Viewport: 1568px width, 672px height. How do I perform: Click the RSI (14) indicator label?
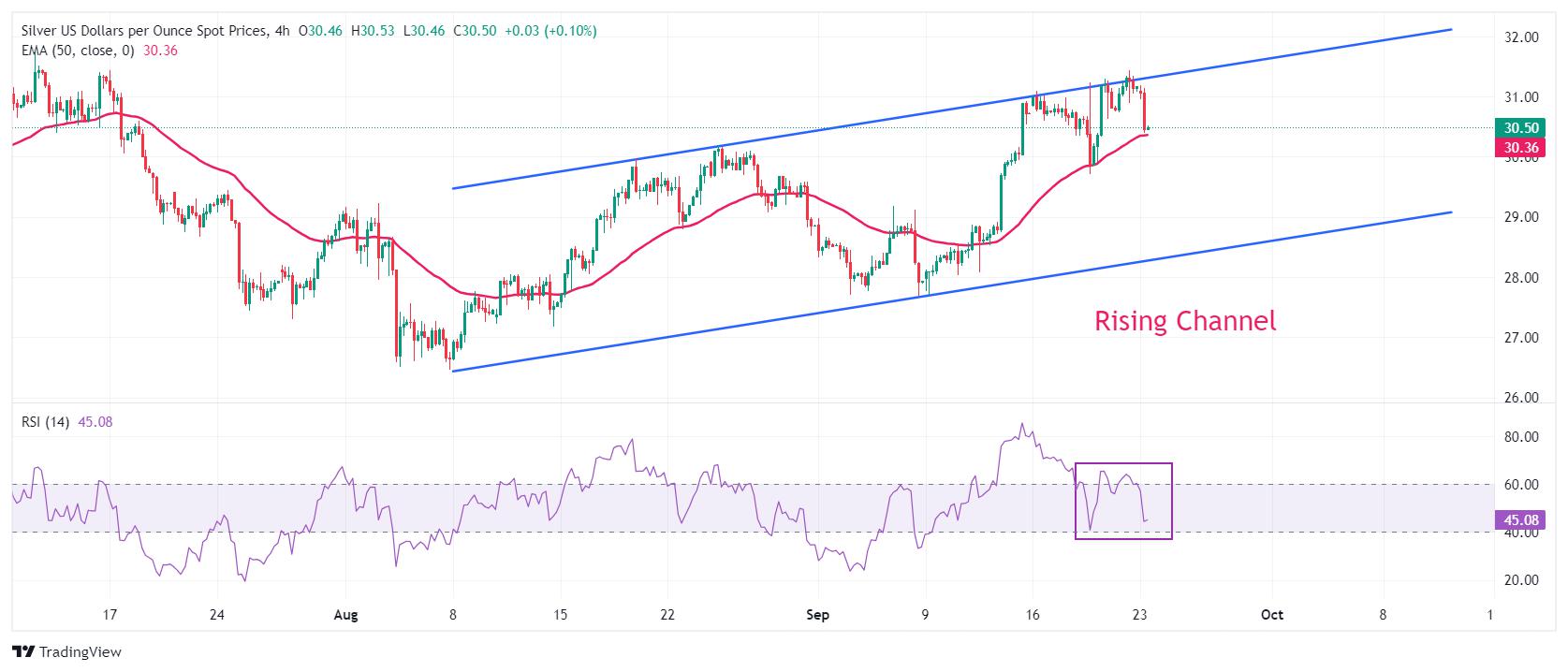coord(46,422)
